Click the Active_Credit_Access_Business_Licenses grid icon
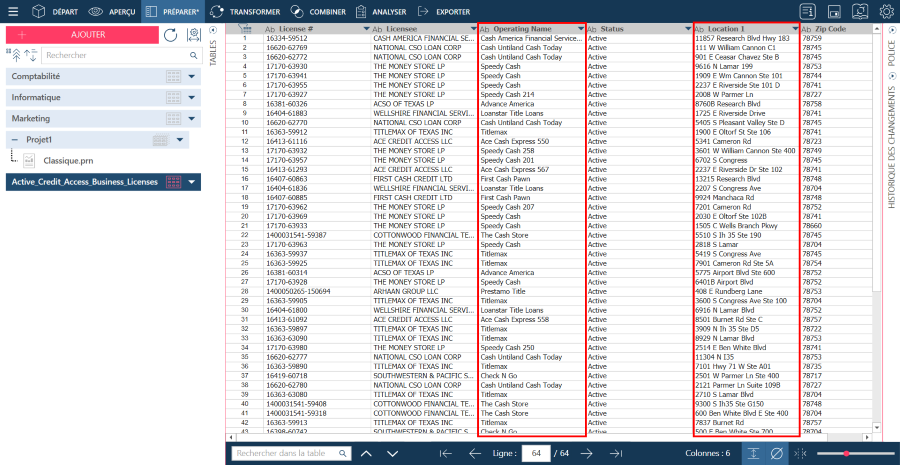900x465 pixels. click(x=173, y=182)
